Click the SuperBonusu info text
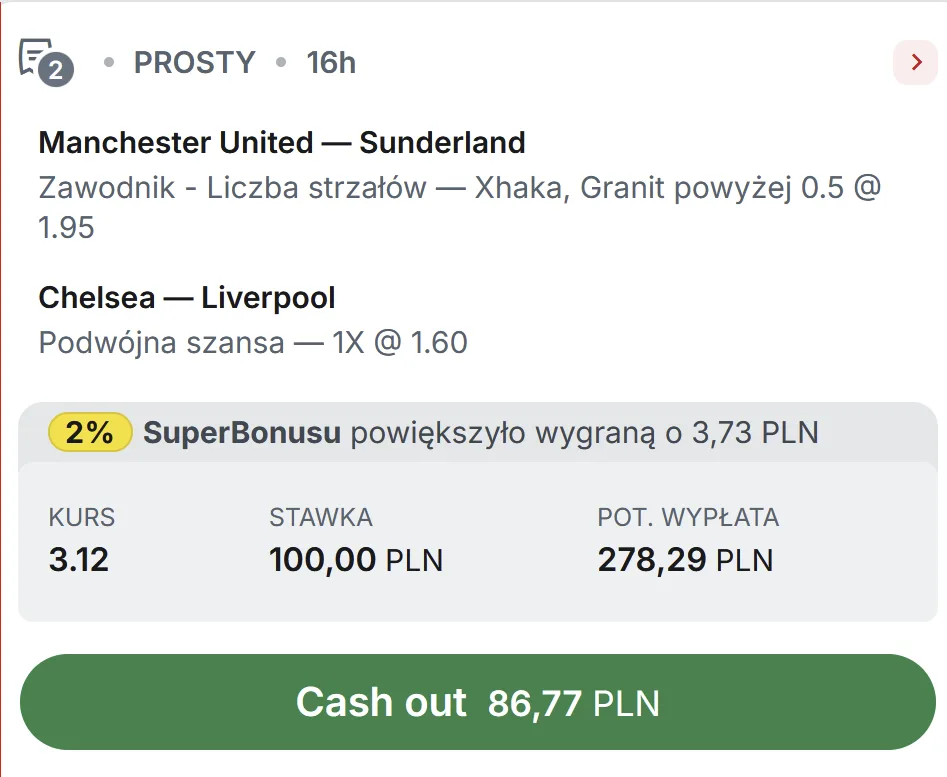This screenshot has width=947, height=777. pyautogui.click(x=242, y=433)
